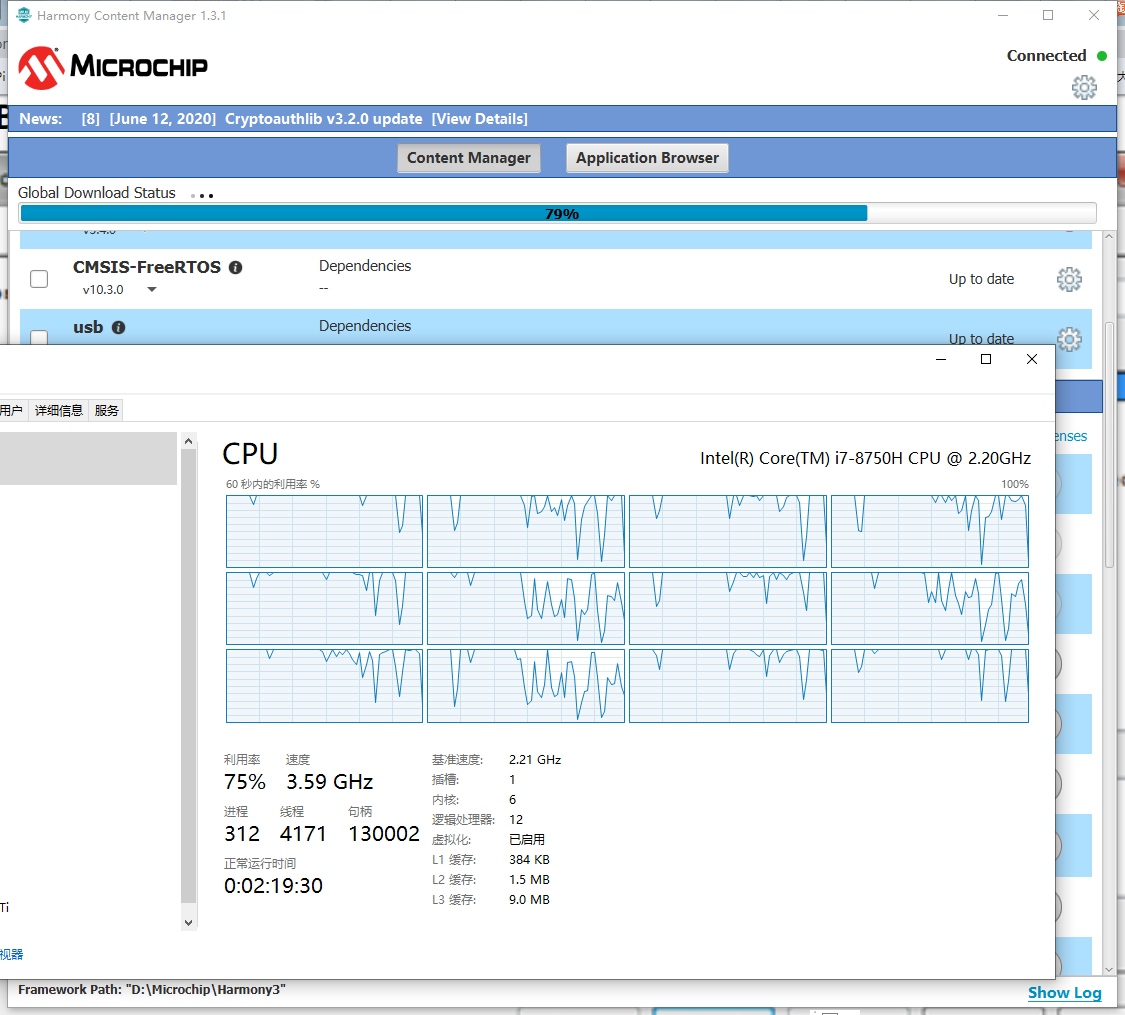The height and width of the screenshot is (1015, 1125).
Task: Click the CMSIS-FreeRTOS info icon
Action: (235, 268)
